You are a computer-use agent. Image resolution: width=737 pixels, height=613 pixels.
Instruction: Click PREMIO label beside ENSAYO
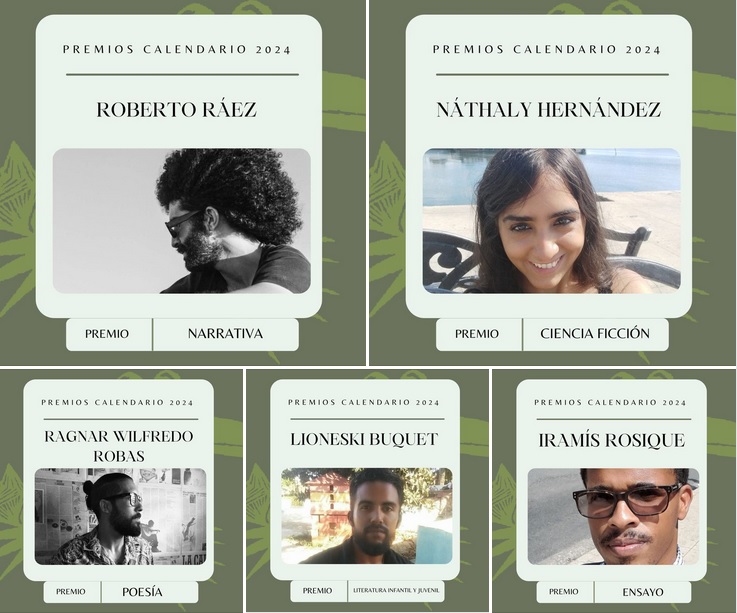tap(564, 591)
